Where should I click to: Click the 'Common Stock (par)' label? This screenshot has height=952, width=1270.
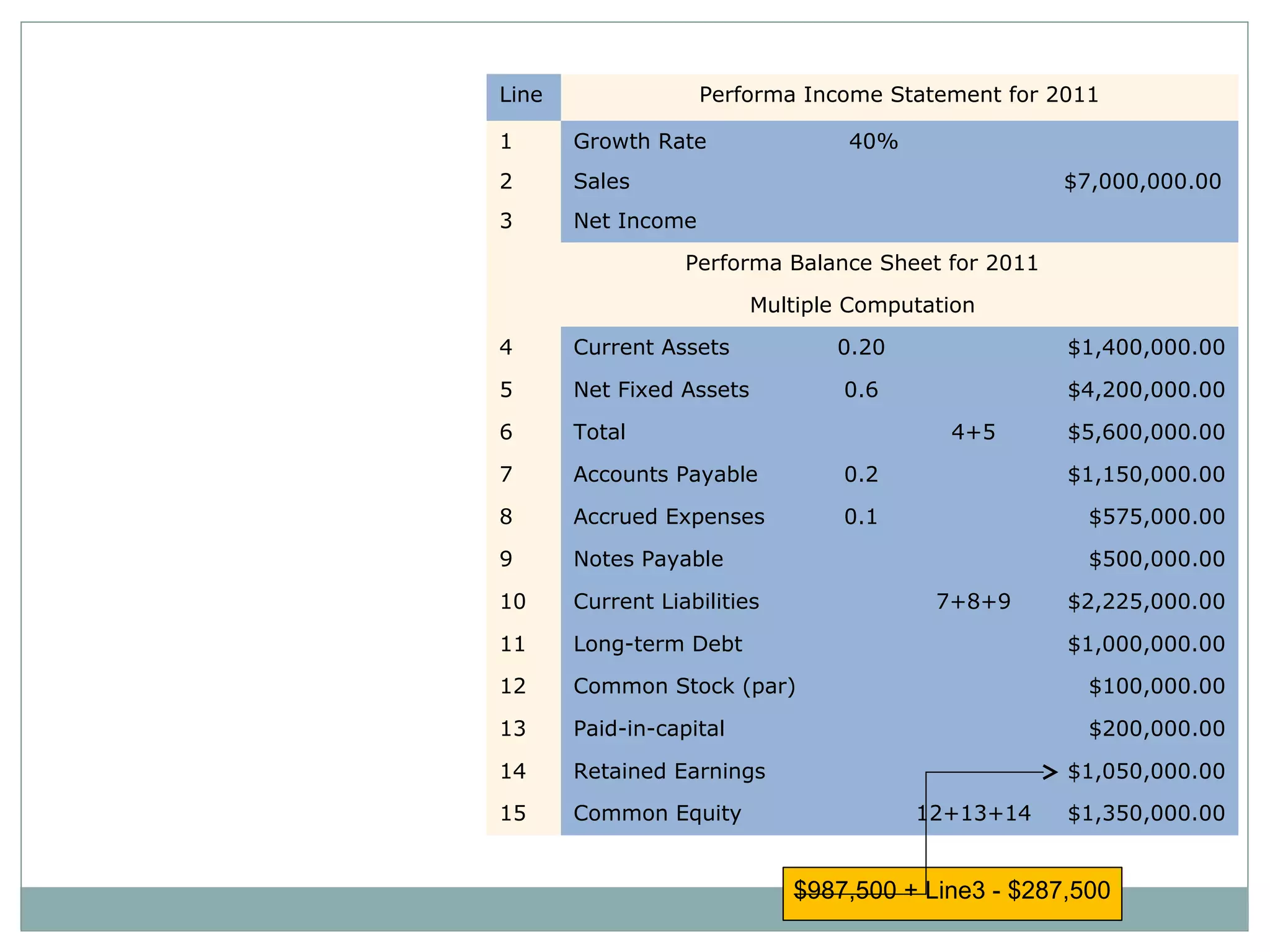pos(684,685)
